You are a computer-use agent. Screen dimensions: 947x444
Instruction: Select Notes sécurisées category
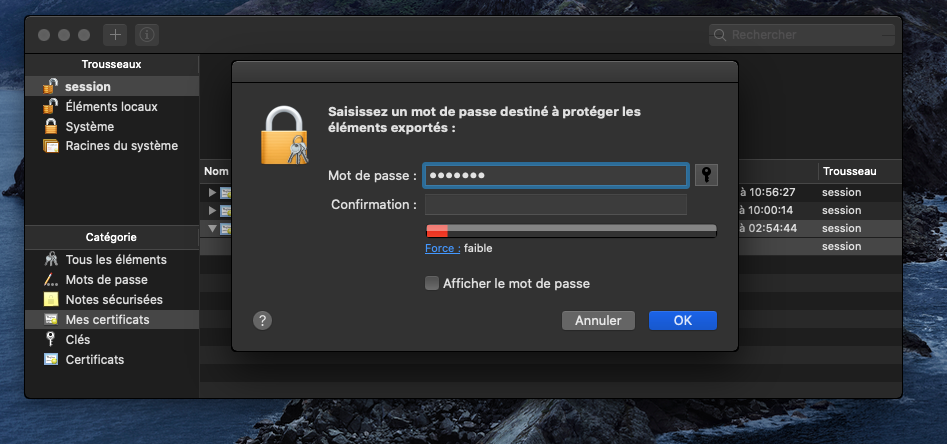click(x=113, y=300)
